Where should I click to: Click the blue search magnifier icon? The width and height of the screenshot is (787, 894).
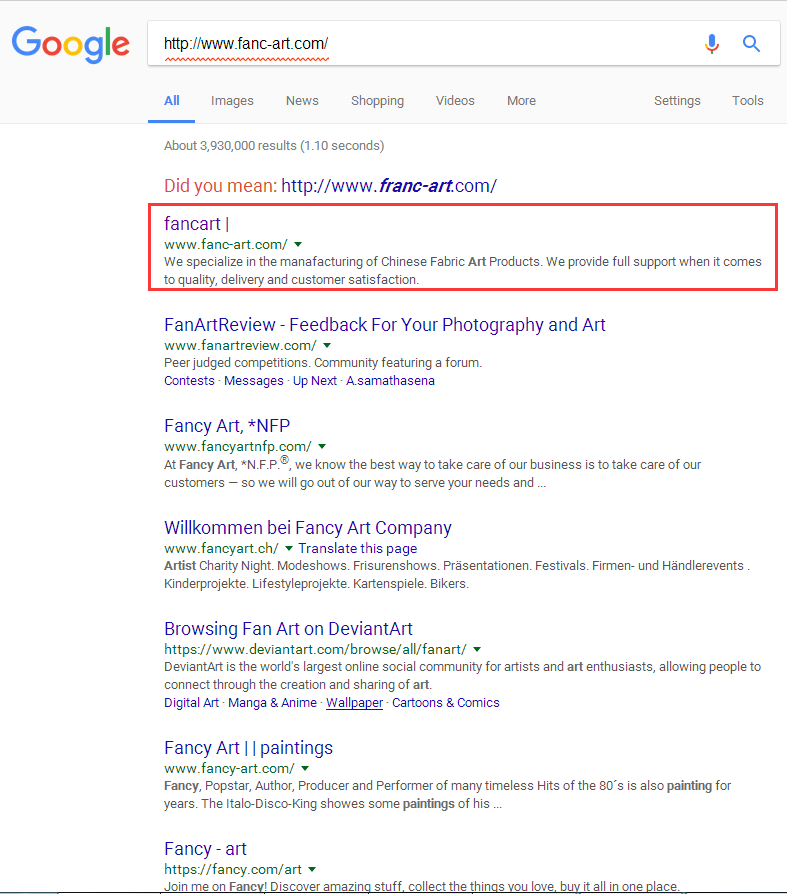751,43
